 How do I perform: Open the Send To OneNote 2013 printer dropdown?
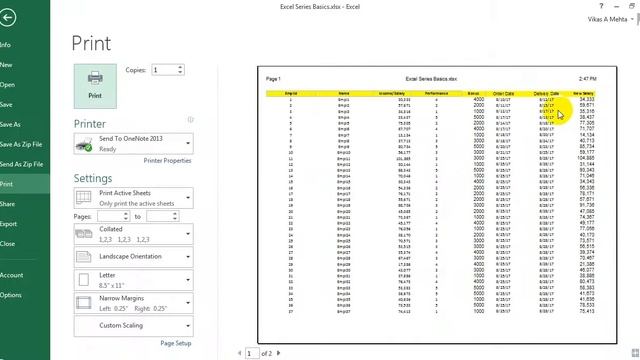pyautogui.click(x=133, y=144)
